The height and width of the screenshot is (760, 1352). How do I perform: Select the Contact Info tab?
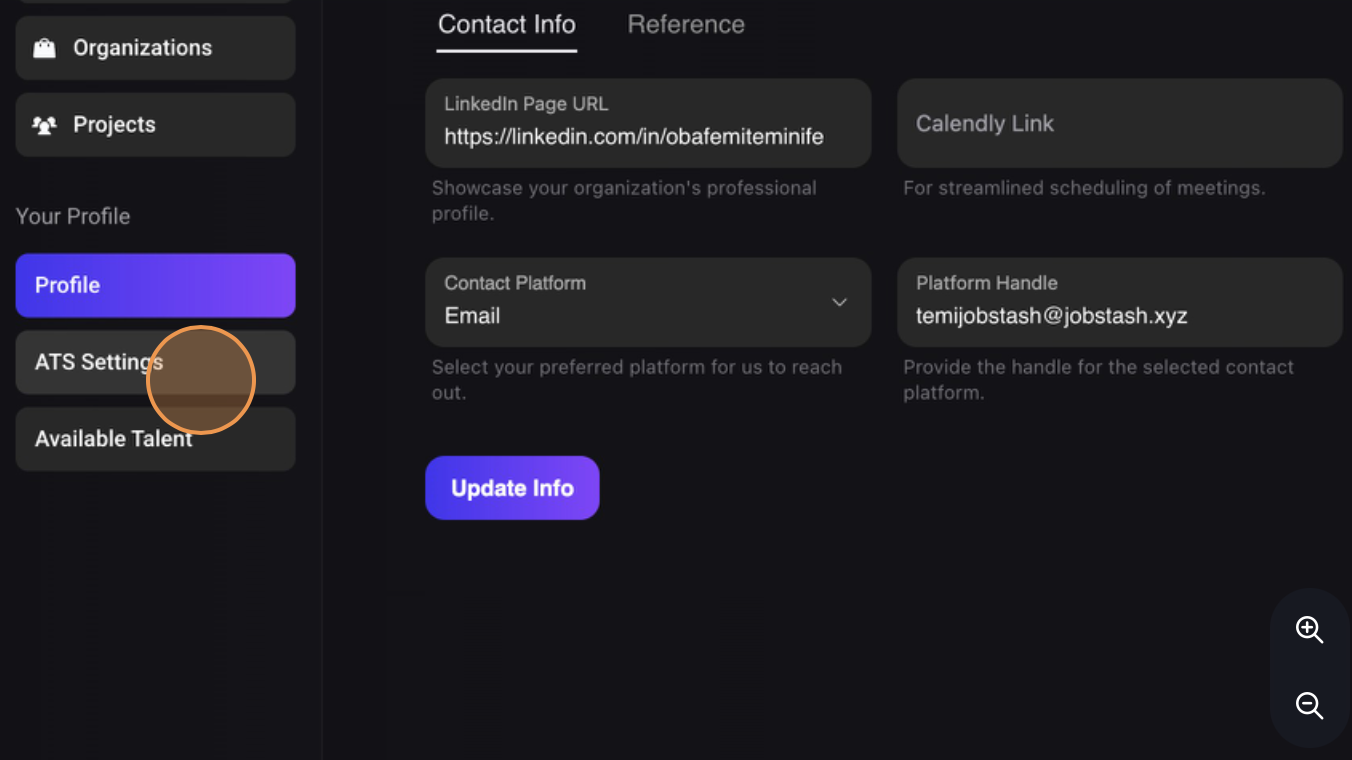tap(507, 24)
